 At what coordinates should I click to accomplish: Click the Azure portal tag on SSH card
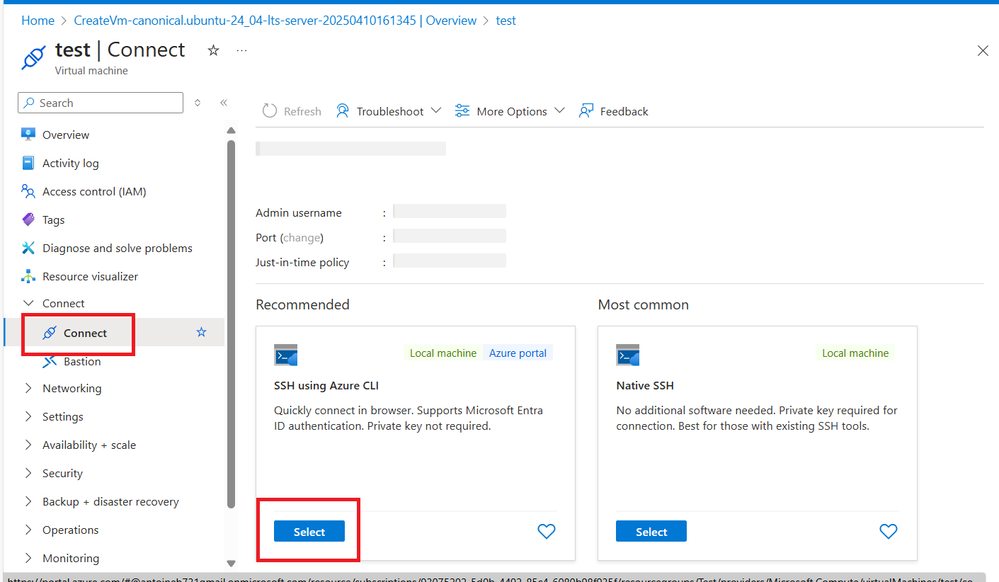pyautogui.click(x=517, y=353)
